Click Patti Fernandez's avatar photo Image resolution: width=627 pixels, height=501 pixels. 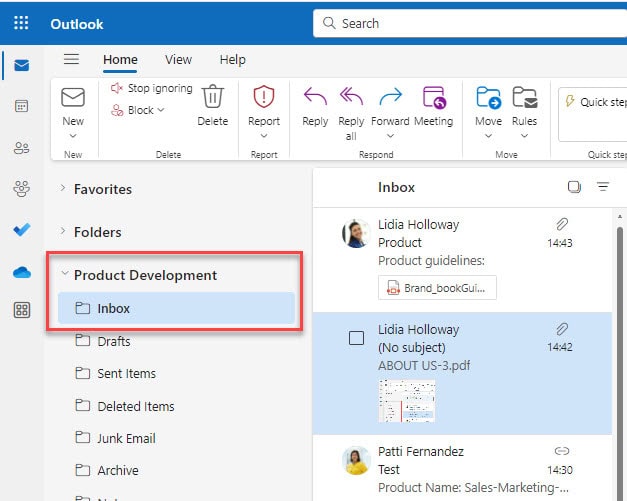(355, 460)
